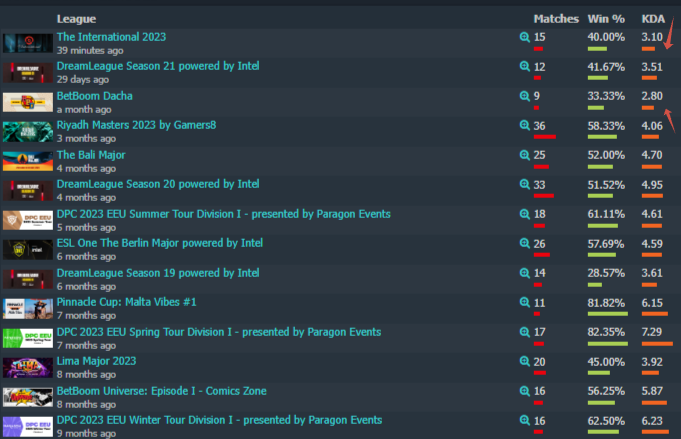Click magnifier icon for DreamLeague Season 19
Viewport: 681px width, 439px height.
[525, 273]
